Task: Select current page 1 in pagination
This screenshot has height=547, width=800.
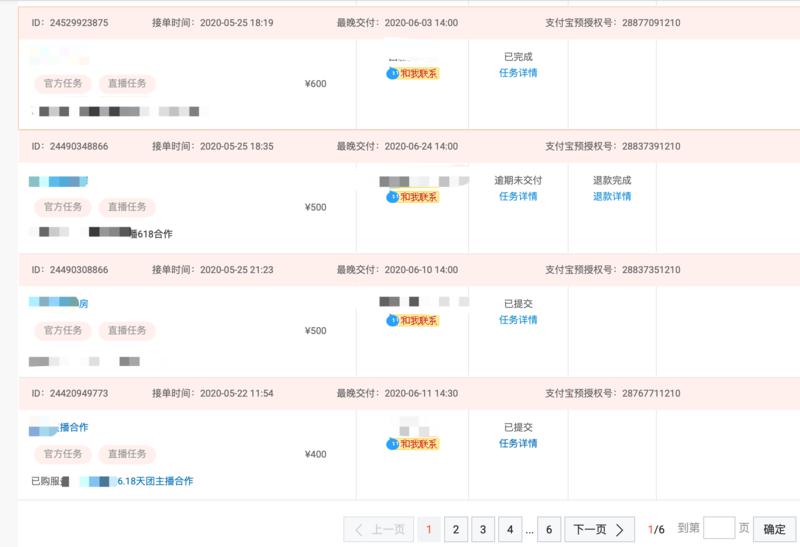Action: [429, 530]
